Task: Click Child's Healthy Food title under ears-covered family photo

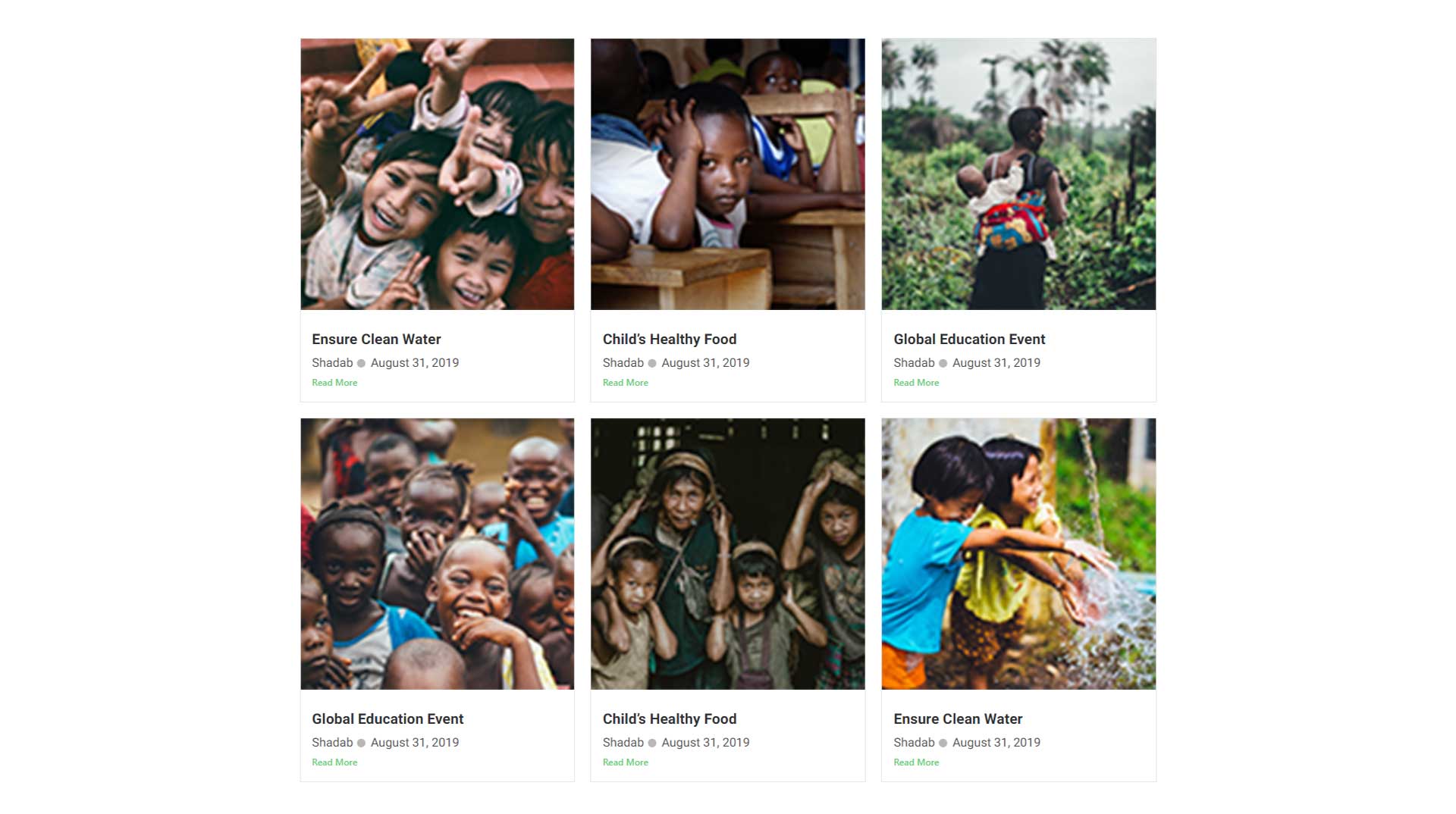Action: (670, 719)
